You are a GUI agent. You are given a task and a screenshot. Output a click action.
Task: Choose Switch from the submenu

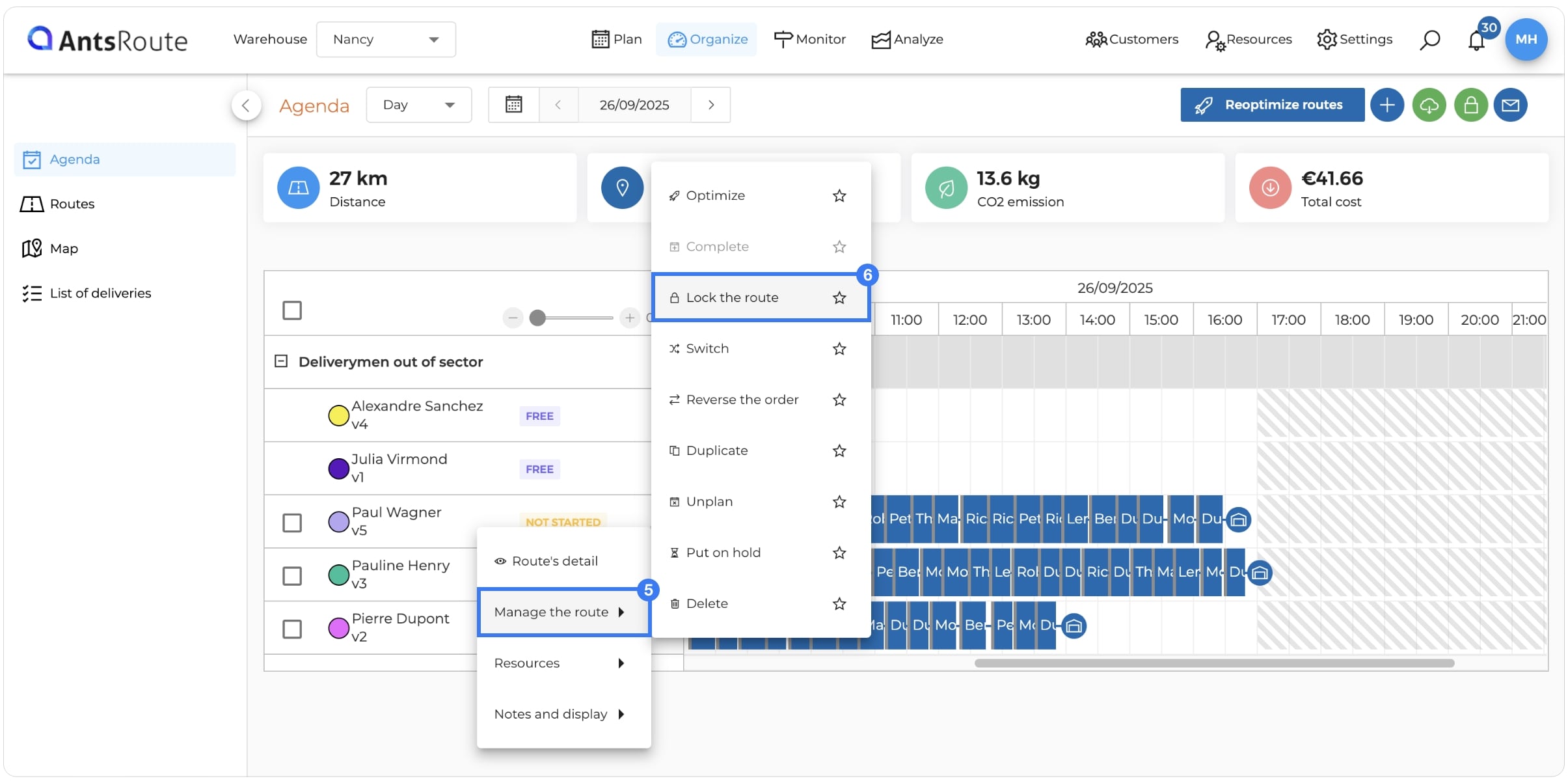point(760,349)
